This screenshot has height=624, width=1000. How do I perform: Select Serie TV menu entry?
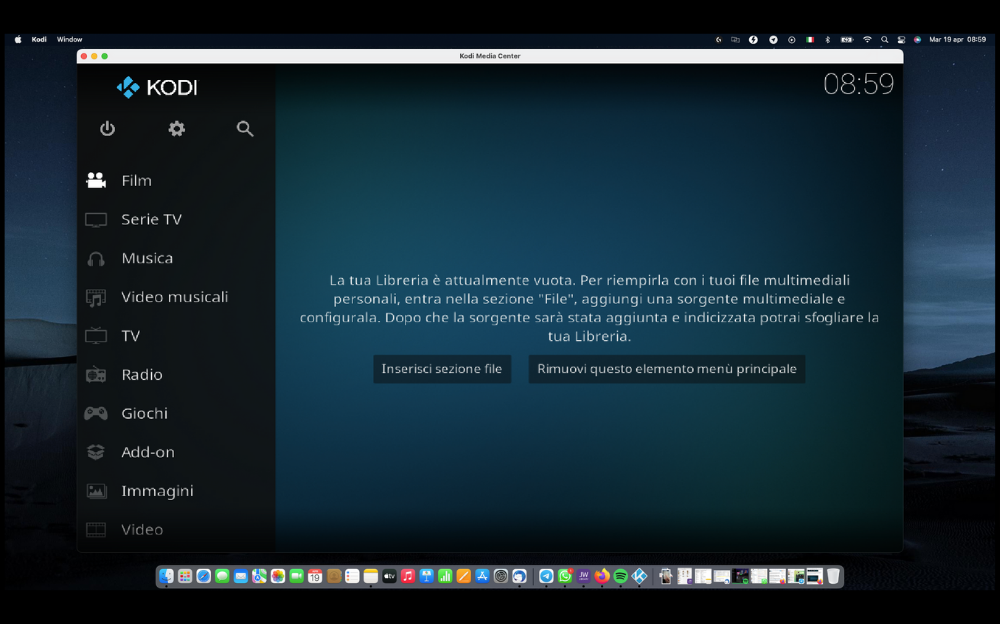(x=152, y=219)
